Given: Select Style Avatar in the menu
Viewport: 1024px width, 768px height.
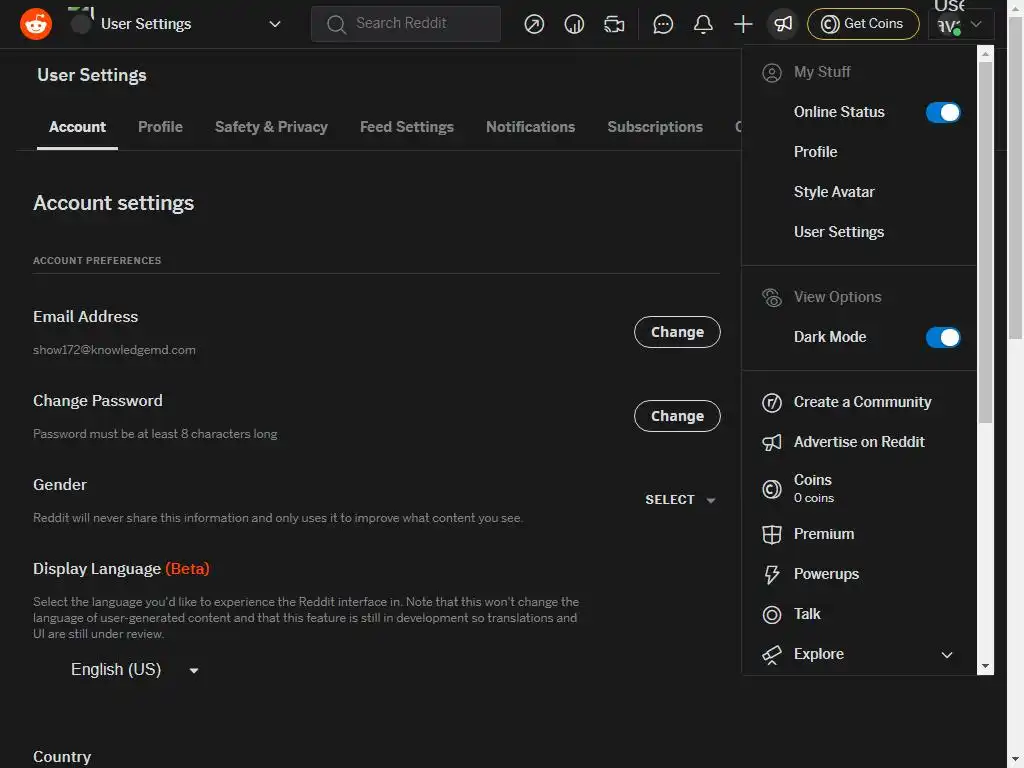Looking at the screenshot, I should click(859, 192).
